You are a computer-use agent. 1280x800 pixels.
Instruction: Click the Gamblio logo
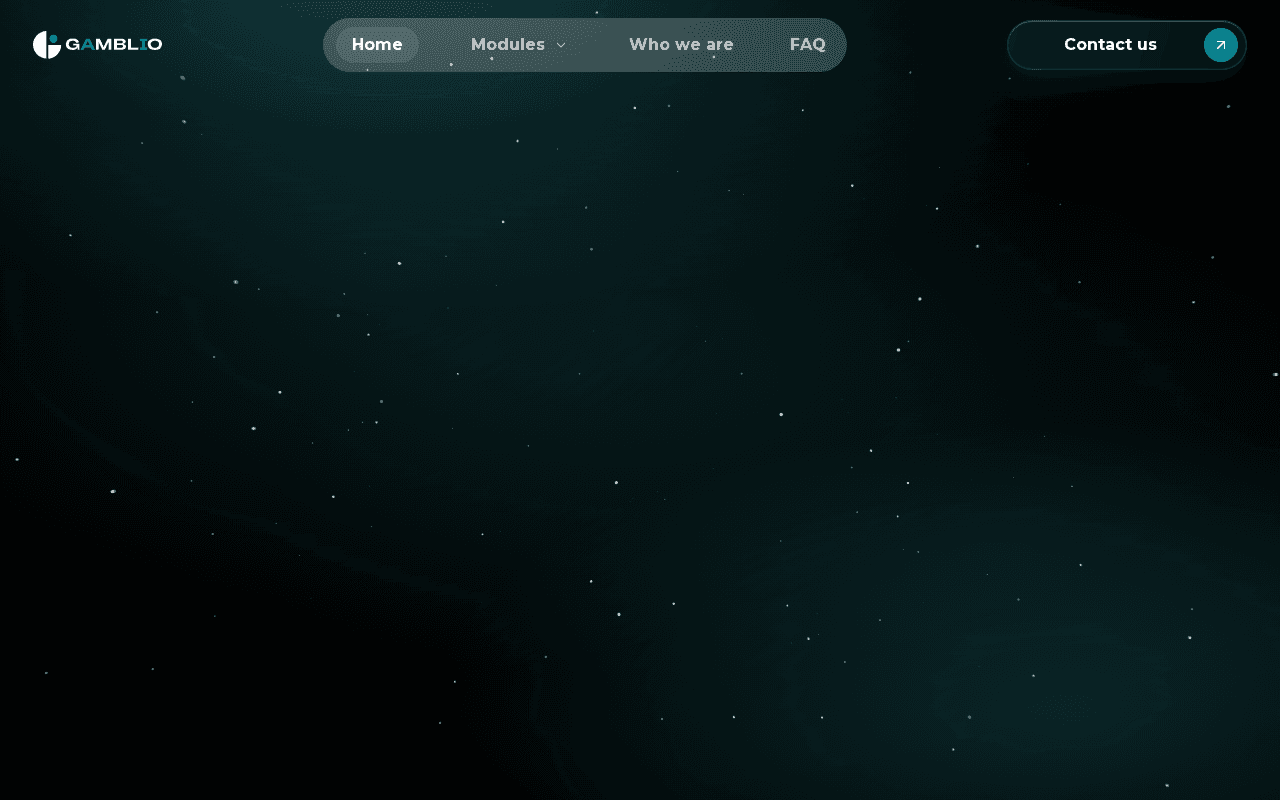click(97, 45)
